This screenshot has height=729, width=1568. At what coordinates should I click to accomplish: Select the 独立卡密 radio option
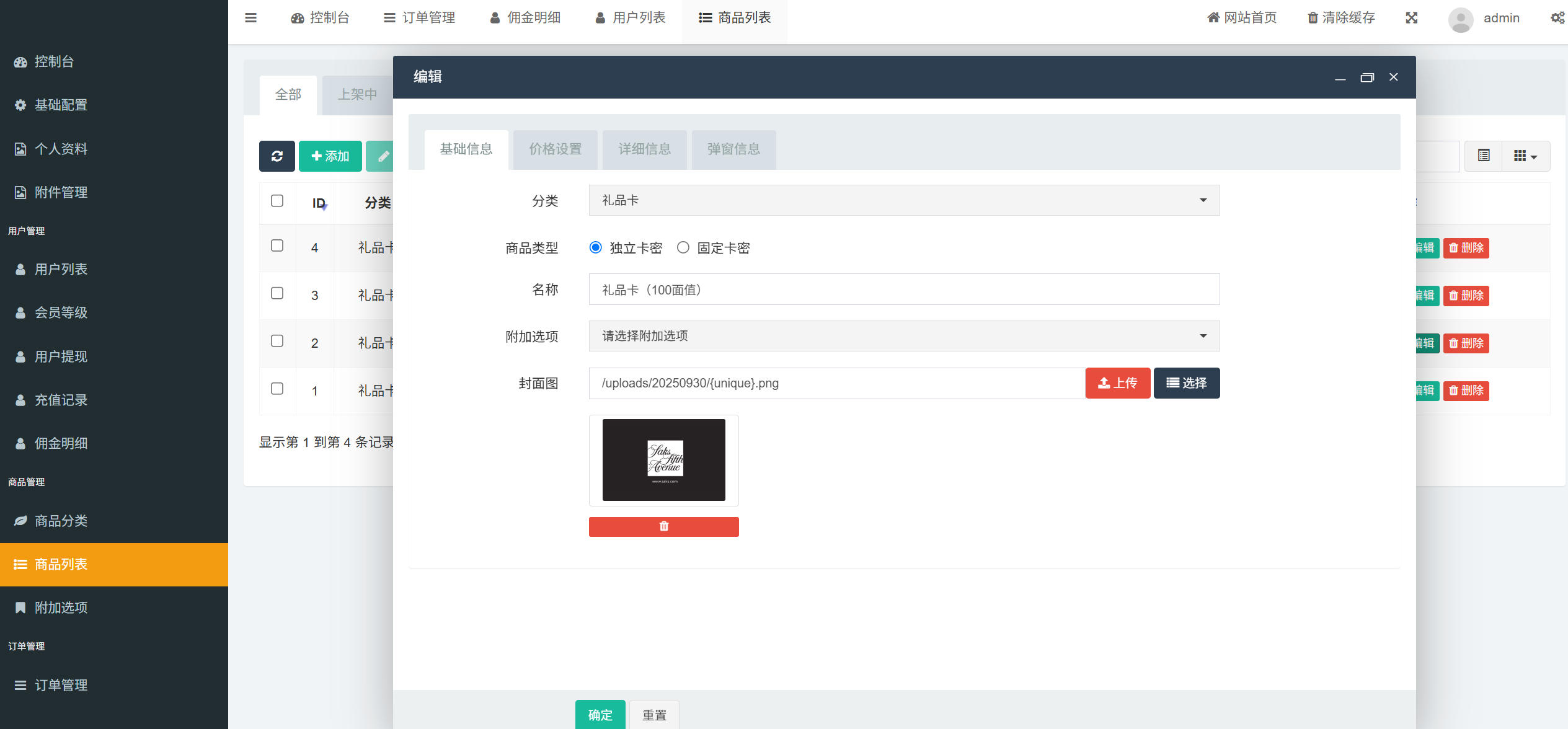coord(595,247)
